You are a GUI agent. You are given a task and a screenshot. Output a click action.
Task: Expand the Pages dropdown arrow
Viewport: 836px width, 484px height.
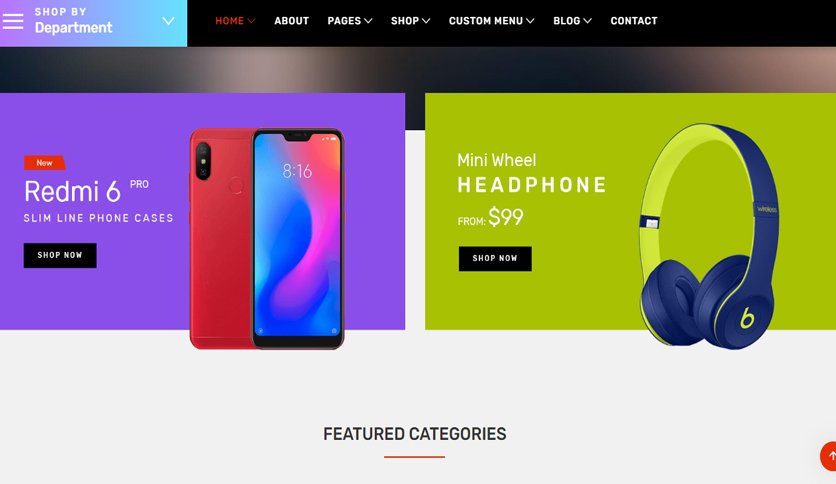(x=368, y=21)
